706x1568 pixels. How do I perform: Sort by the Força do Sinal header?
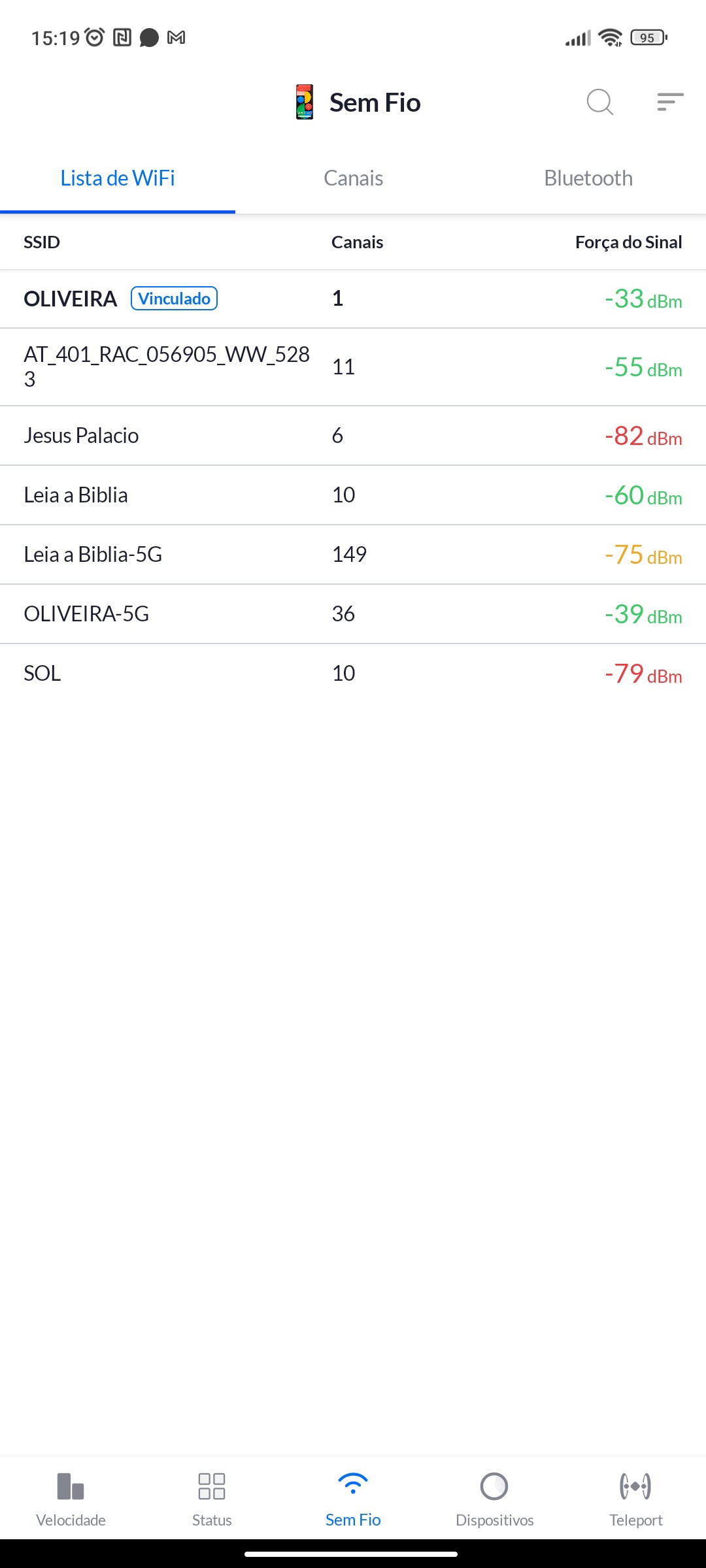628,242
